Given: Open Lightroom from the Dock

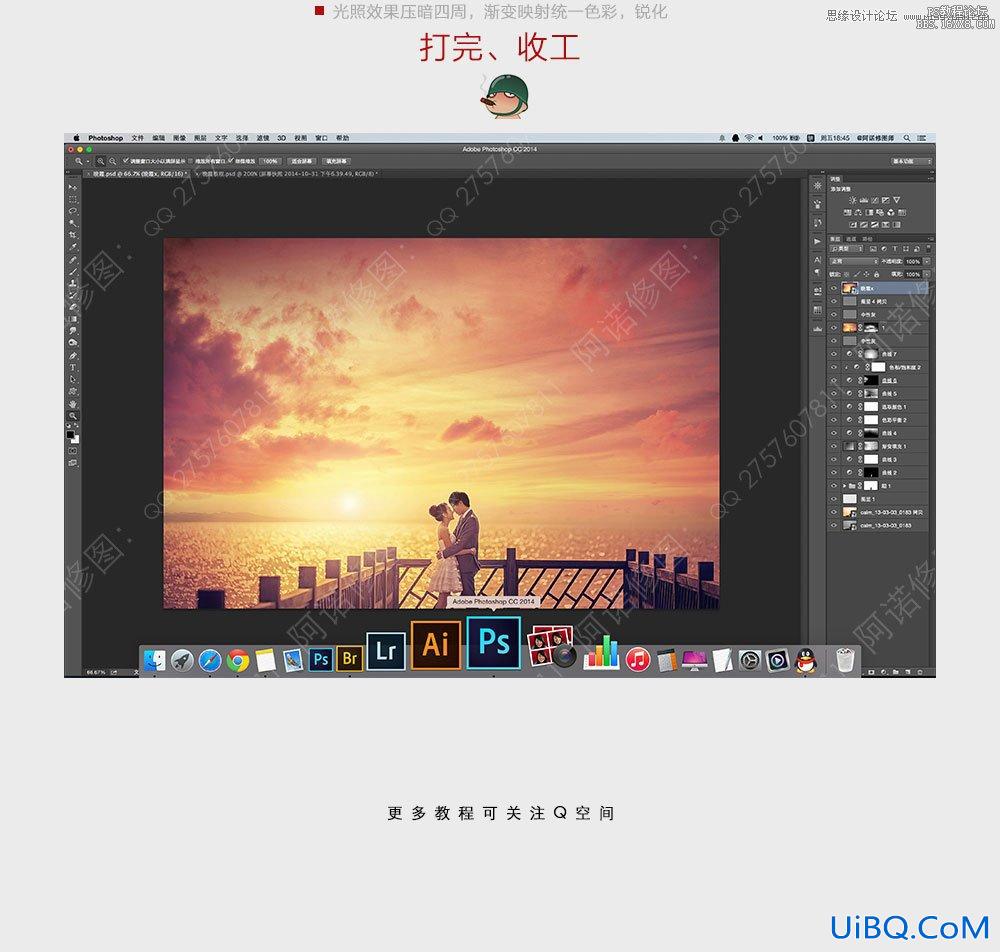Looking at the screenshot, I should click(x=386, y=650).
